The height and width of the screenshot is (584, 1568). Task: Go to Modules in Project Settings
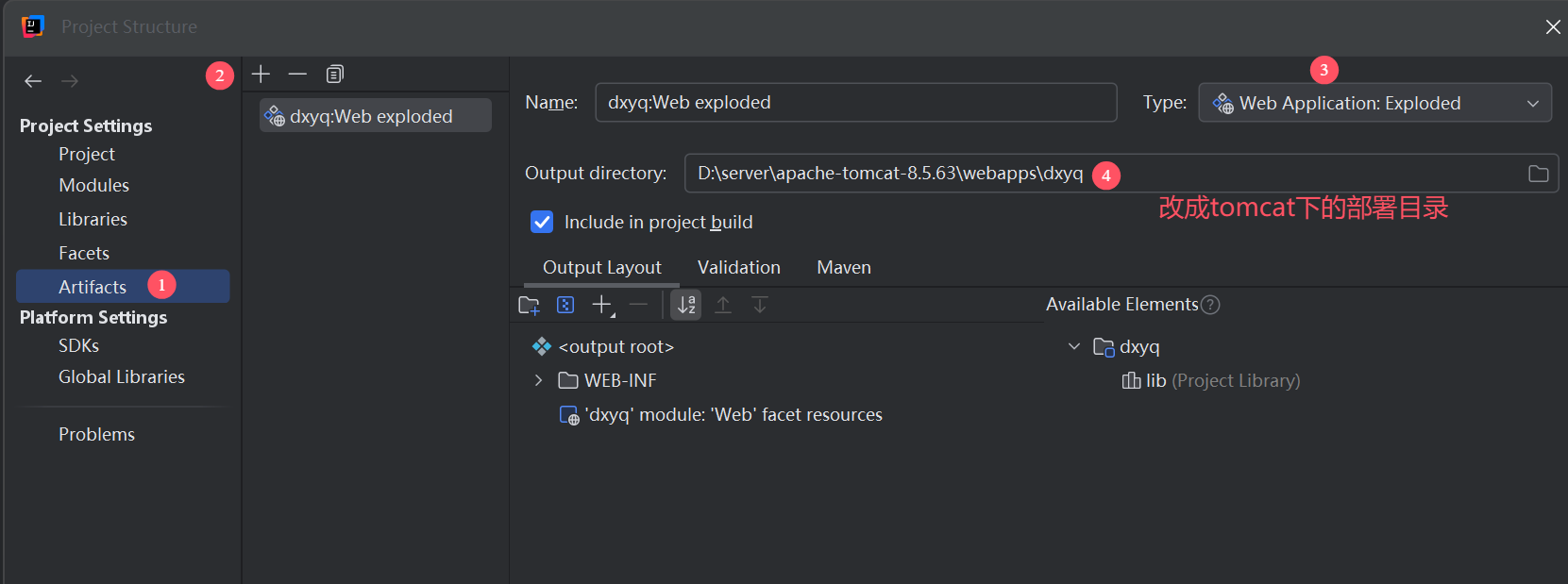[93, 185]
